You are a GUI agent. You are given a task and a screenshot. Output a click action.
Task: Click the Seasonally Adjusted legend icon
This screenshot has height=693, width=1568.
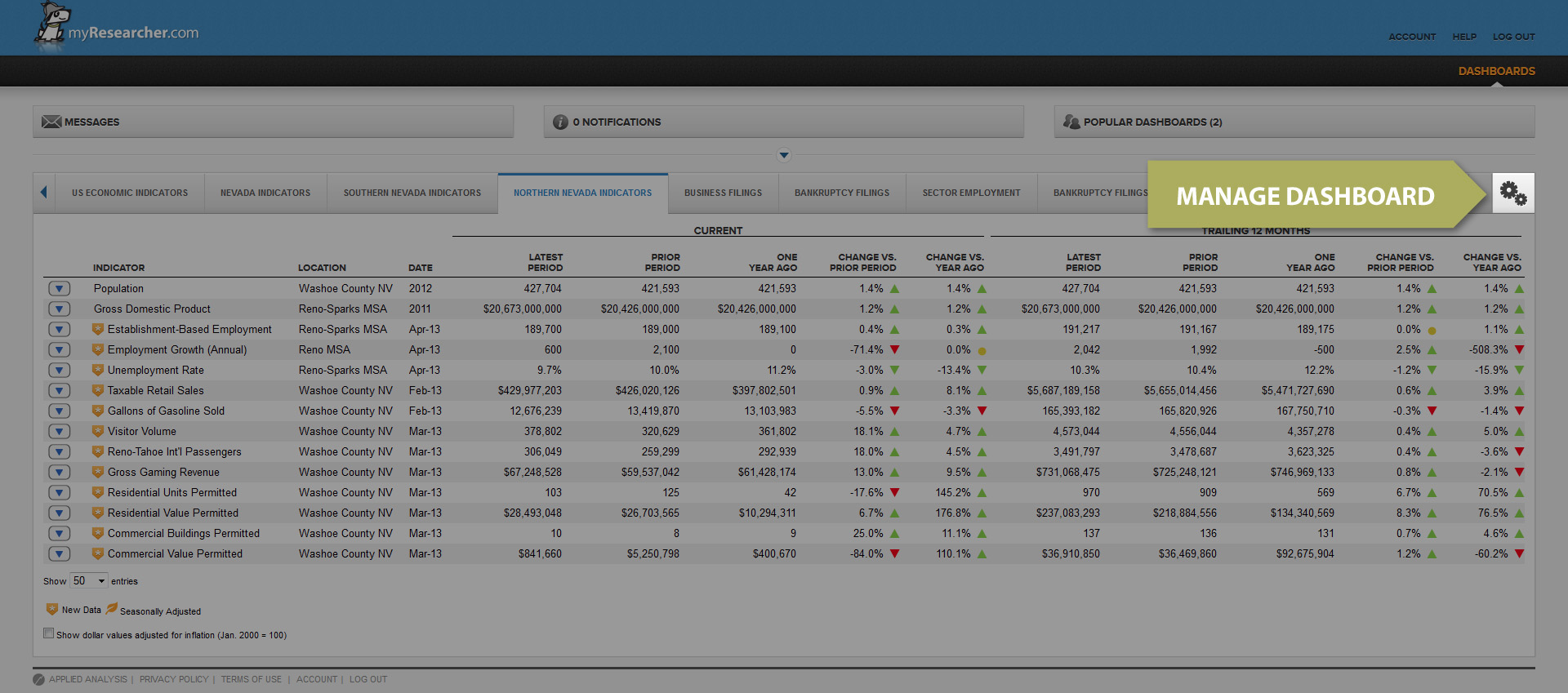coord(112,609)
